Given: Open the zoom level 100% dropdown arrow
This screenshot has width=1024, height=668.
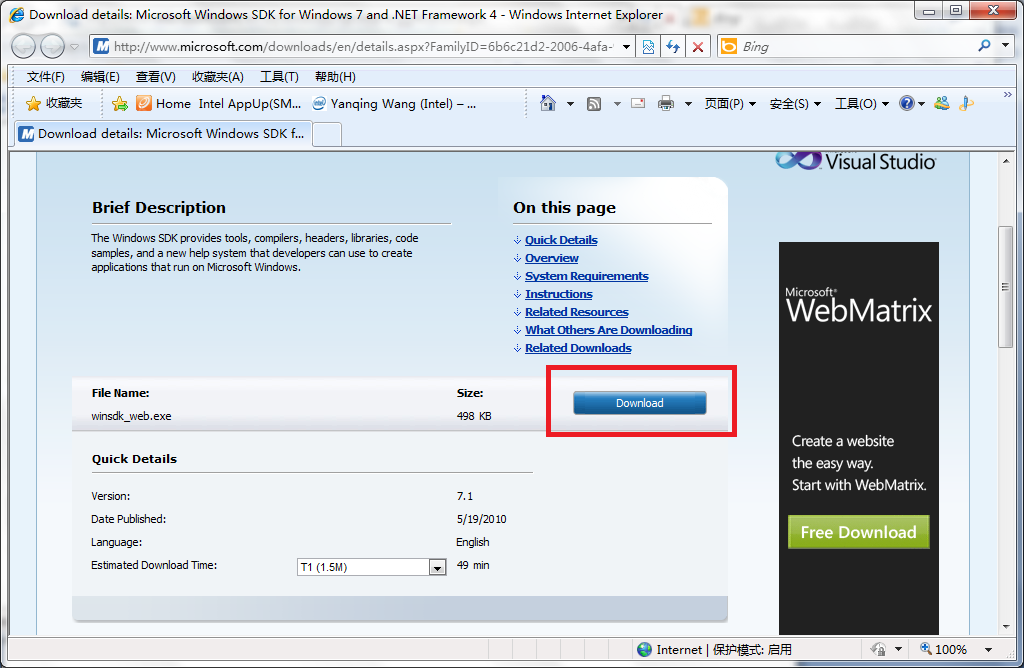Looking at the screenshot, I should point(989,650).
